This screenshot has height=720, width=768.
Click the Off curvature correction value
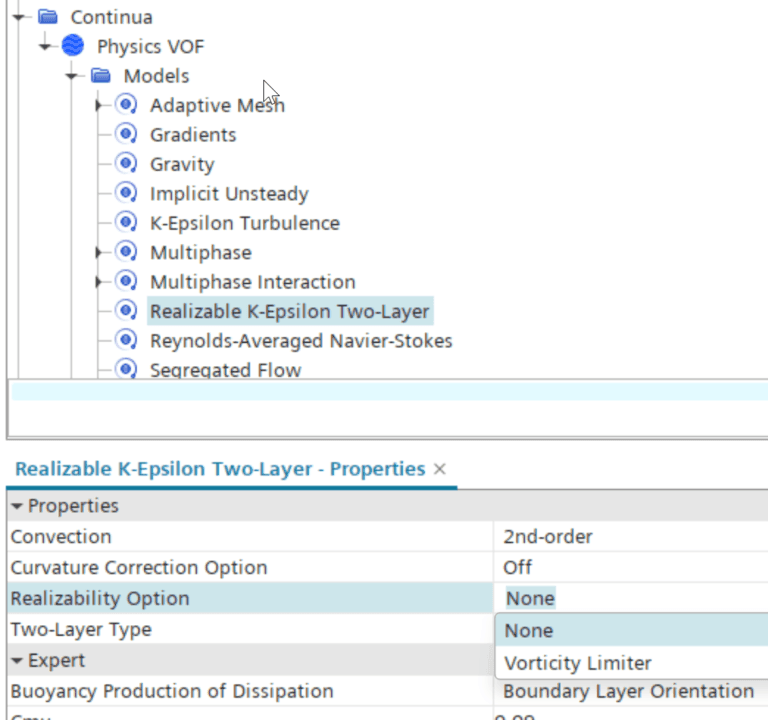tap(517, 568)
